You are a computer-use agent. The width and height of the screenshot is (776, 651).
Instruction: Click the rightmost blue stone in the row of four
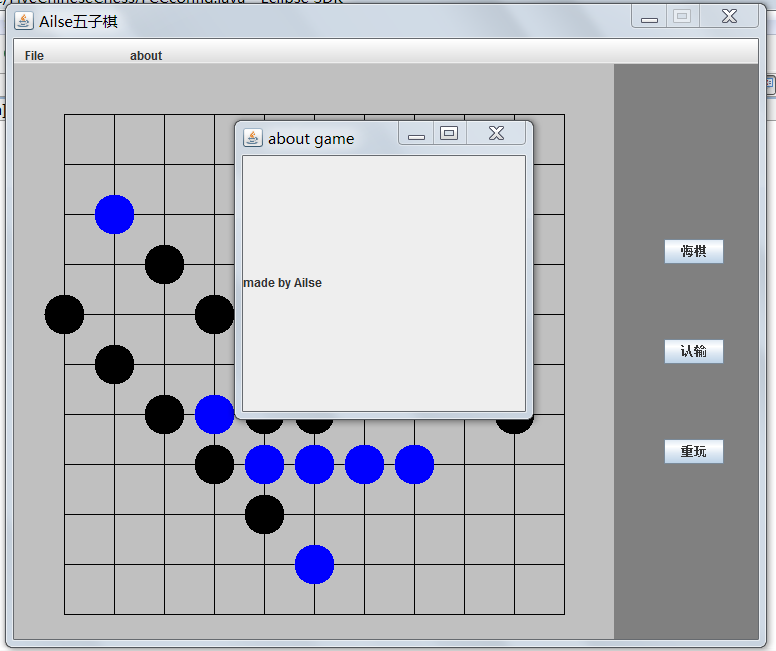point(414,464)
